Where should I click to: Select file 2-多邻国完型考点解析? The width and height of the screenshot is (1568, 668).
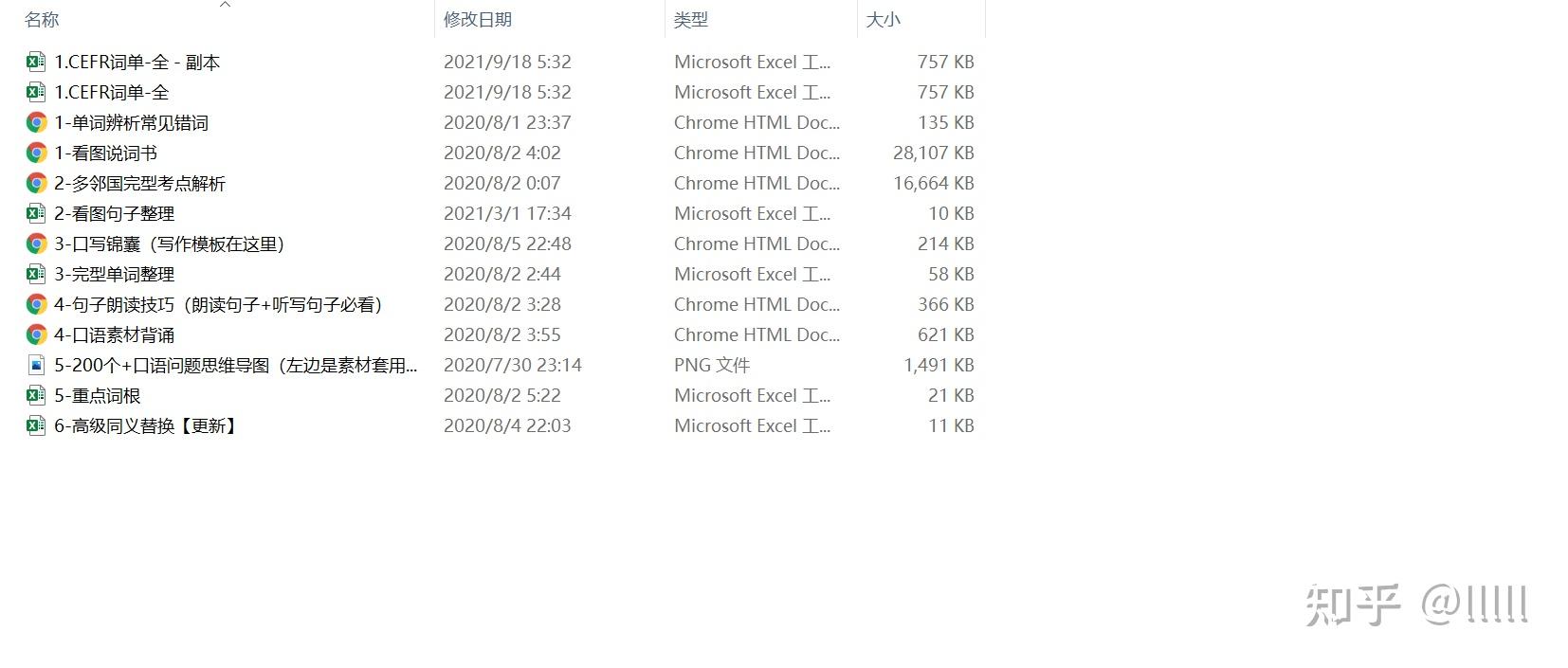pos(139,183)
